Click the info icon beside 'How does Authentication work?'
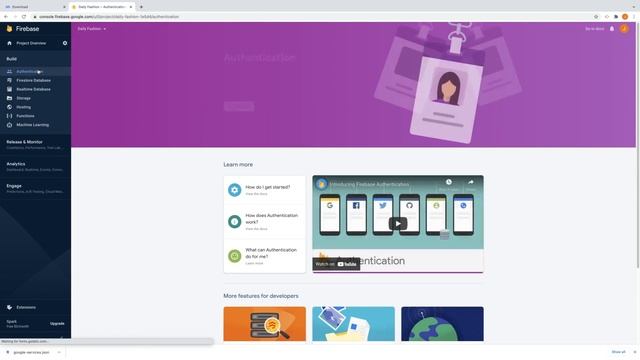 [x=235, y=222]
